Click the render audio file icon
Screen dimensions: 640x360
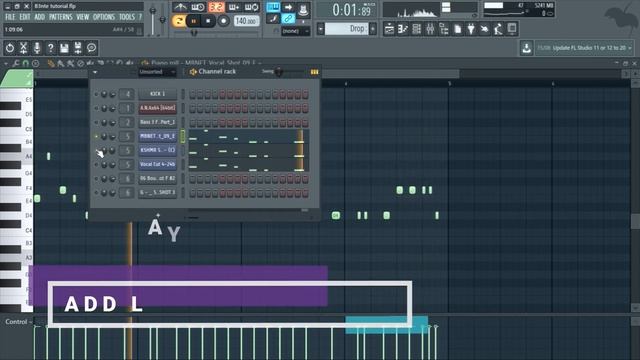pyautogui.click(x=78, y=48)
